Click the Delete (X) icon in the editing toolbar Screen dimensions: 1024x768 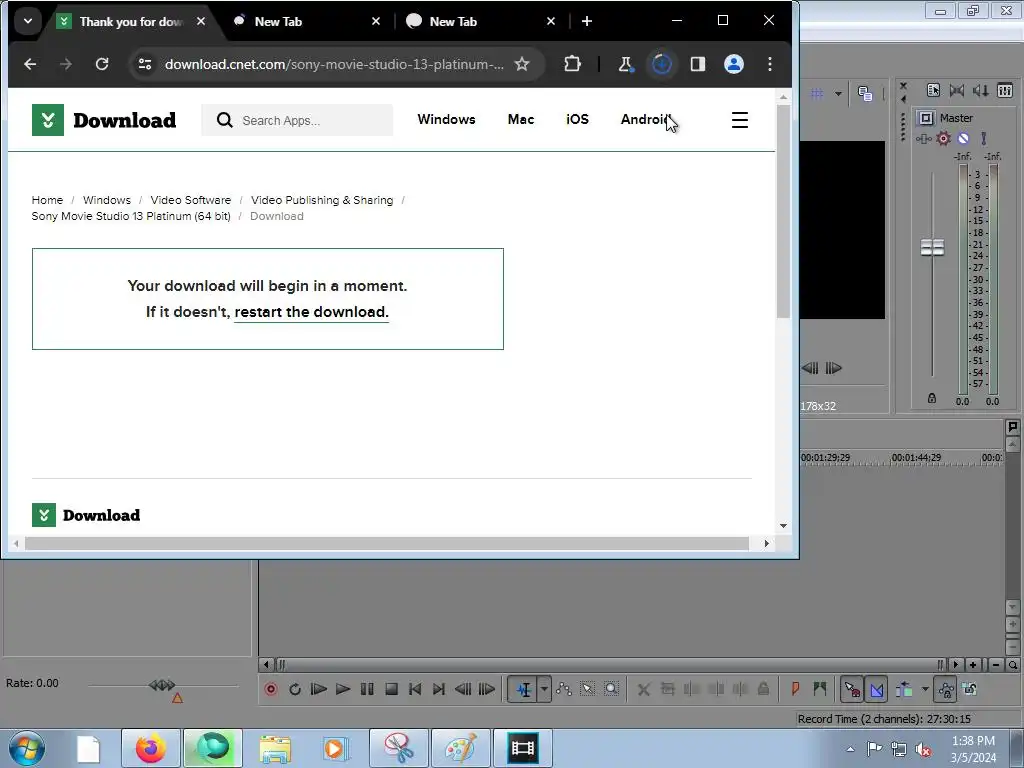click(643, 689)
